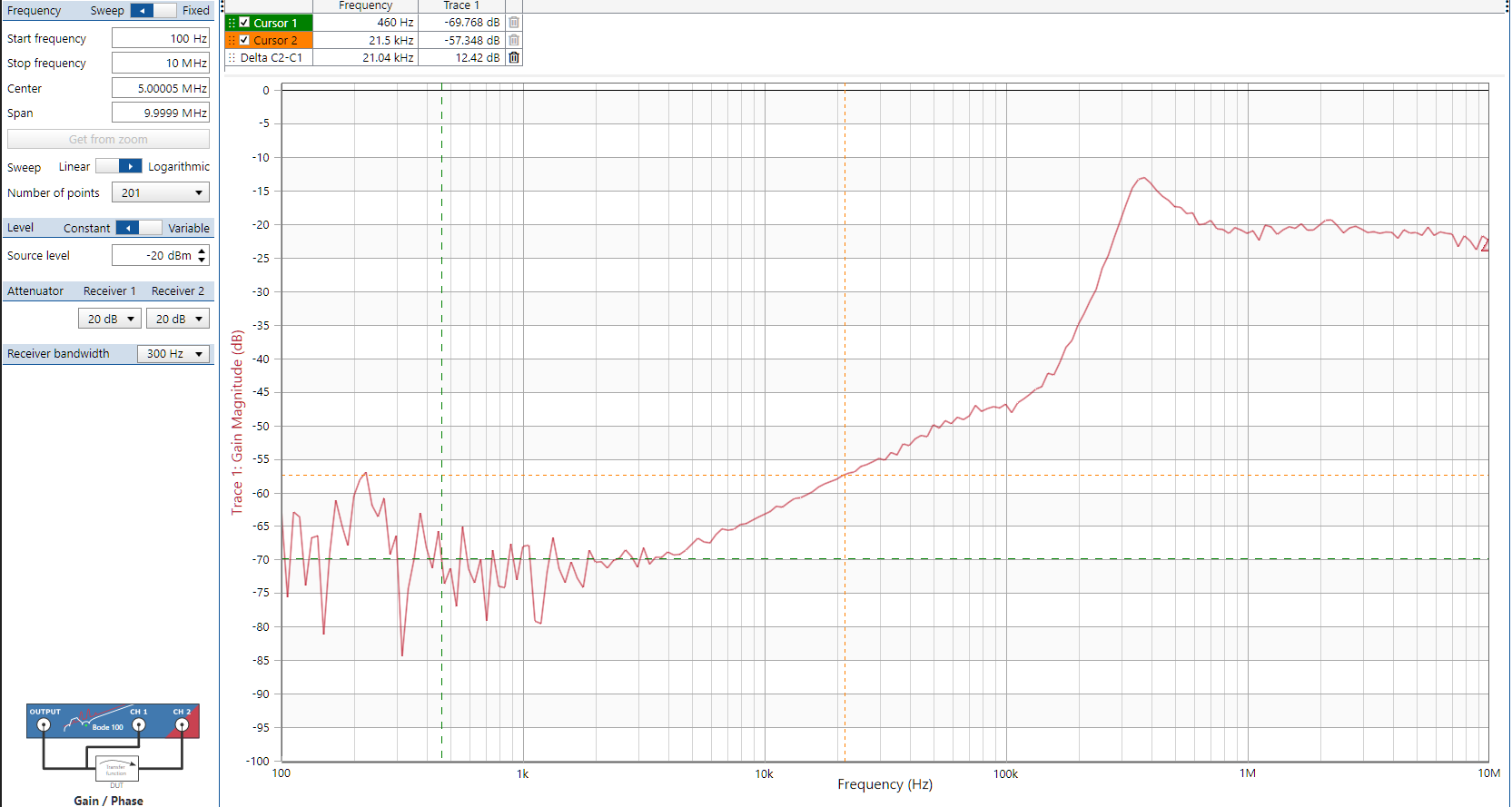Image resolution: width=1512 pixels, height=807 pixels.
Task: Click the Variable level label
Action: [189, 228]
